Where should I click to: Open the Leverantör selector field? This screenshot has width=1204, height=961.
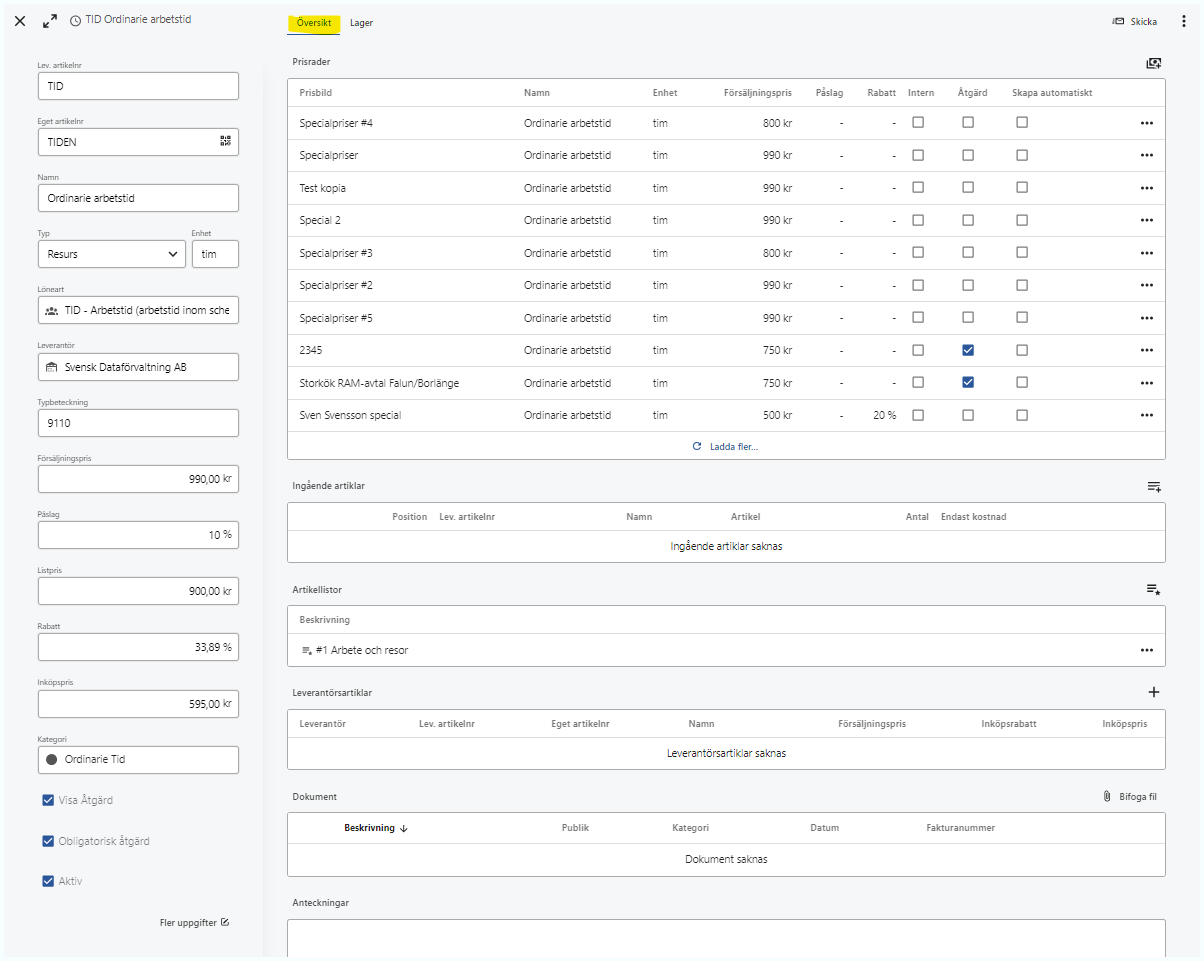pos(139,367)
